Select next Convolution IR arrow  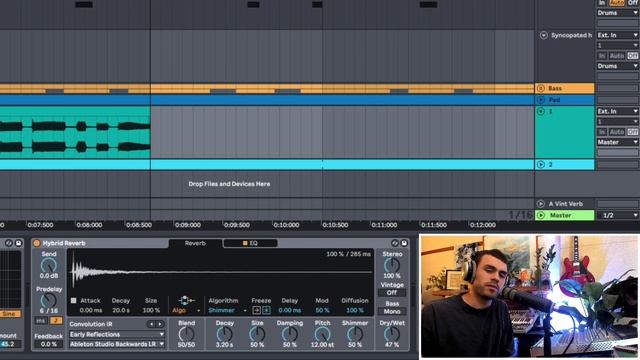click(x=160, y=324)
